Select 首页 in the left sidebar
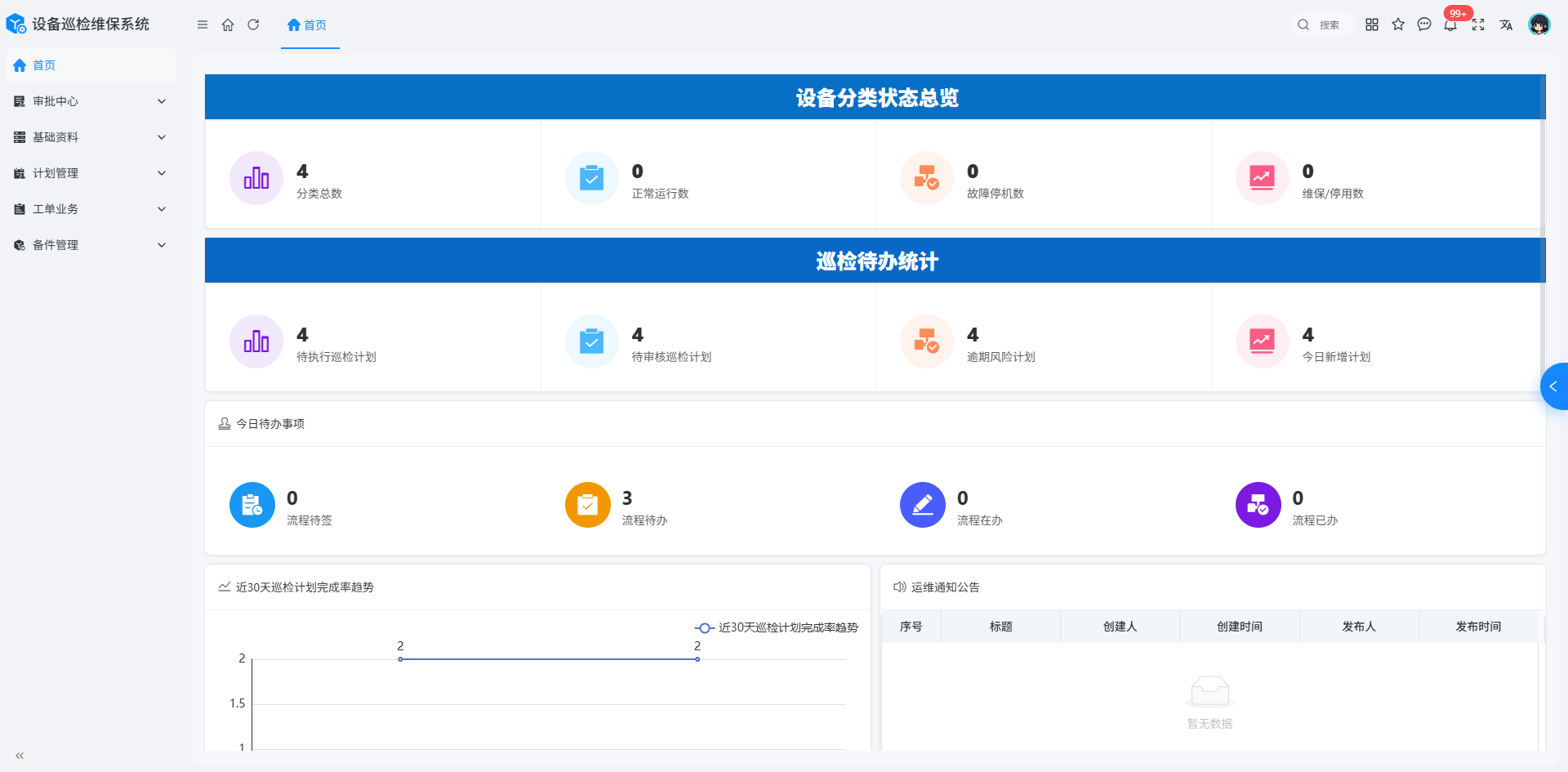The image size is (1568, 772). pos(91,65)
